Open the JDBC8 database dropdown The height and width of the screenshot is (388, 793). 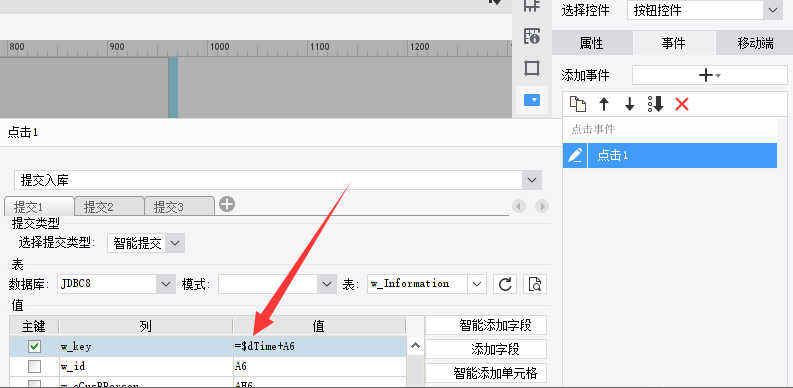(x=117, y=284)
